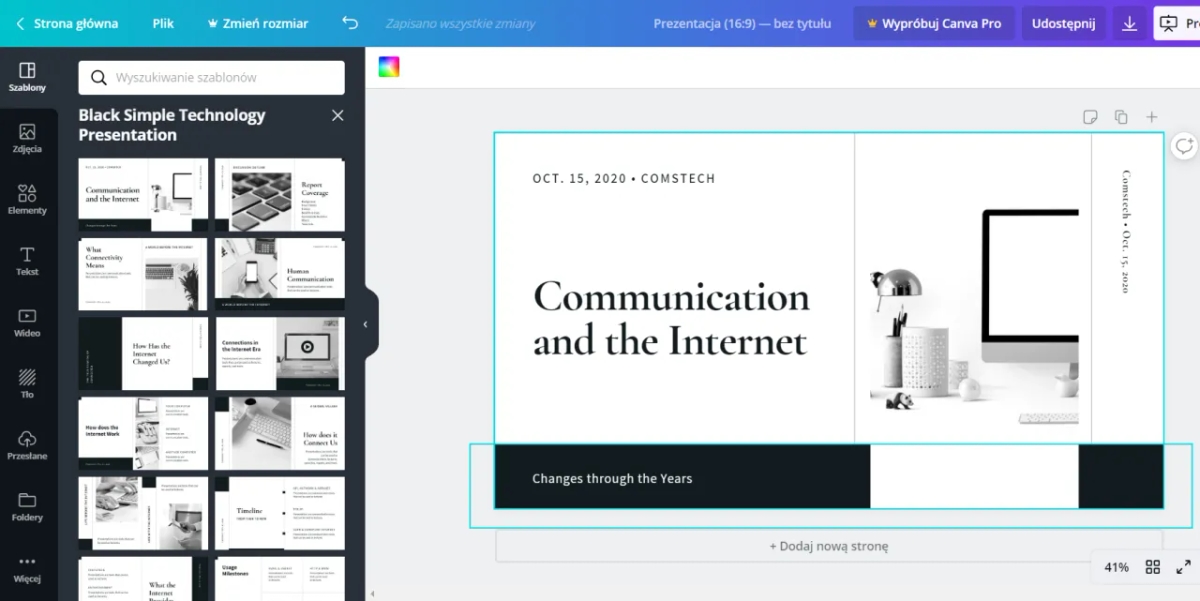The height and width of the screenshot is (601, 1200).
Task: Click the template search field
Action: 212,78
